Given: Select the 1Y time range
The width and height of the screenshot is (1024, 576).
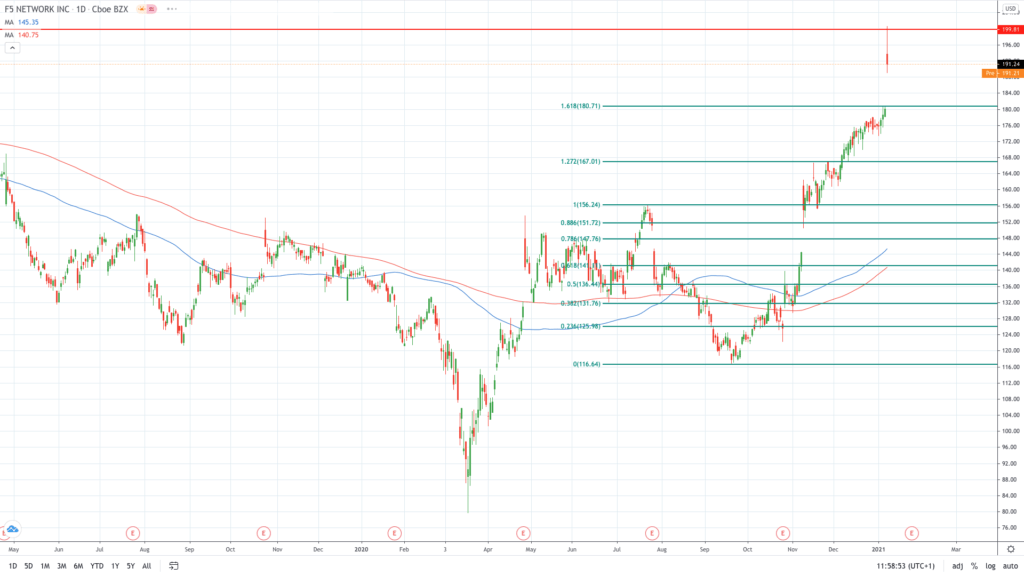Looking at the screenshot, I should (115, 566).
